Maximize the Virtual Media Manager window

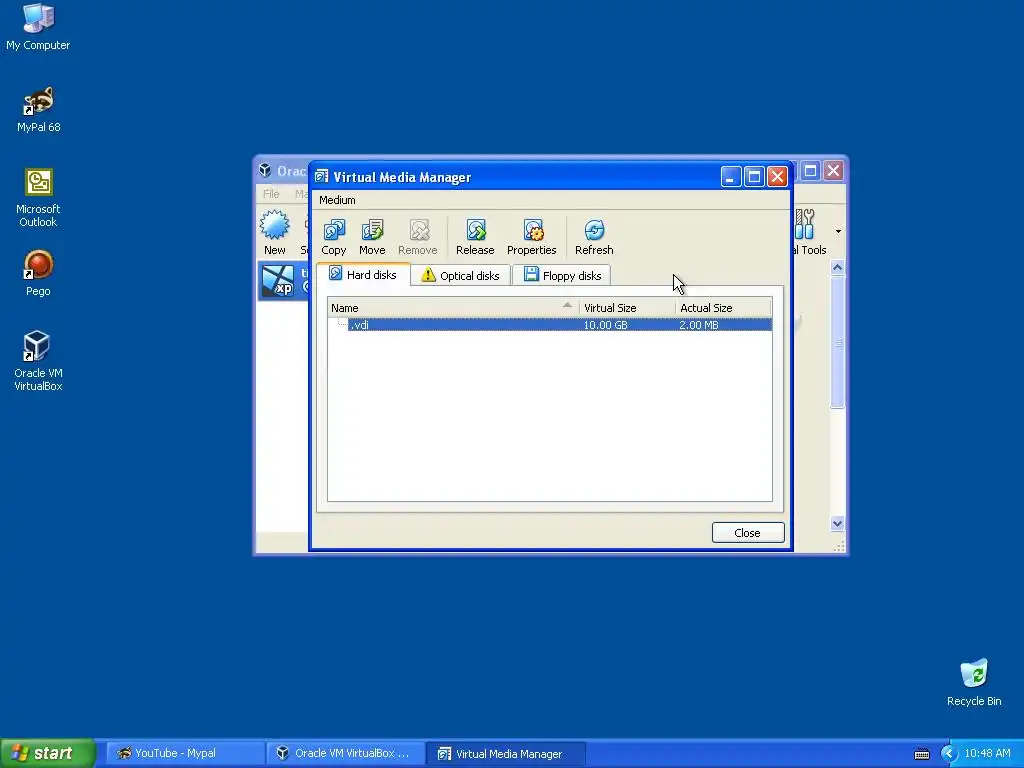click(x=754, y=176)
